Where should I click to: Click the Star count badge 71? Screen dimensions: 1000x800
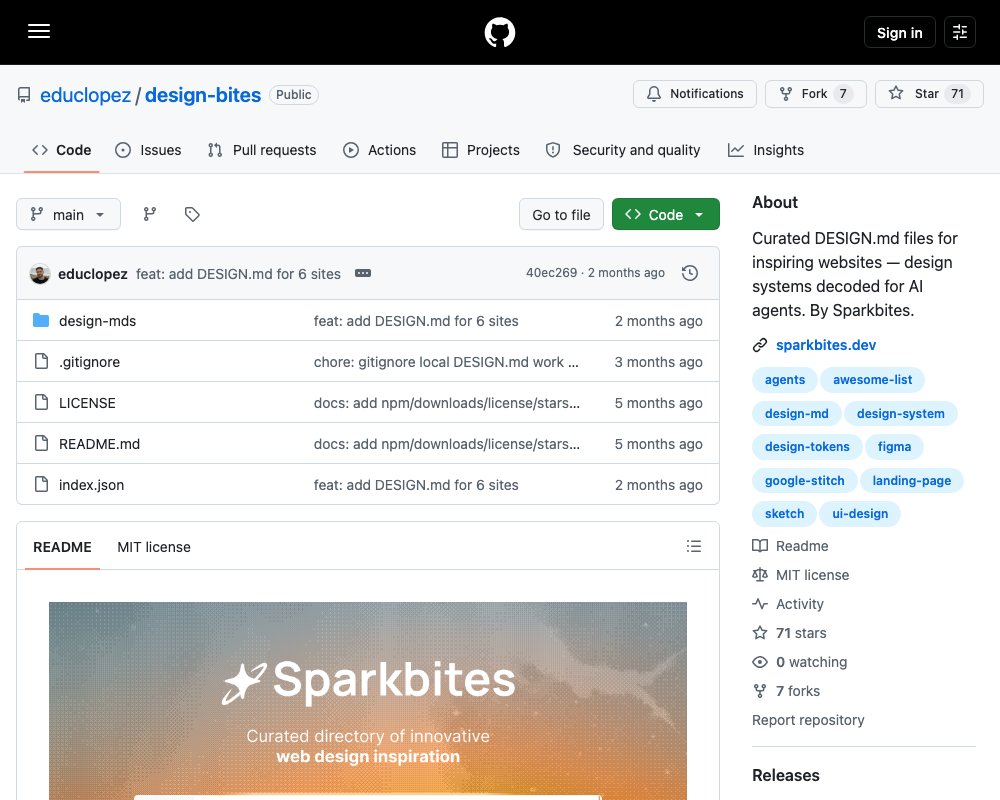pos(957,94)
